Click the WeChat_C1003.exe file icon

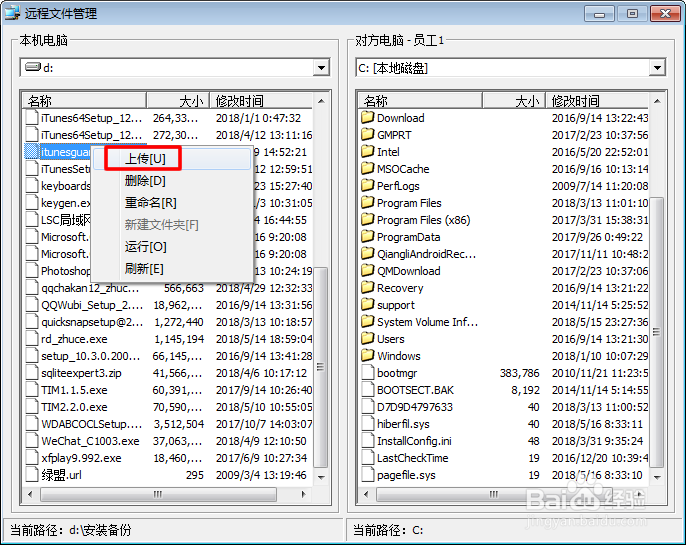click(x=32, y=441)
